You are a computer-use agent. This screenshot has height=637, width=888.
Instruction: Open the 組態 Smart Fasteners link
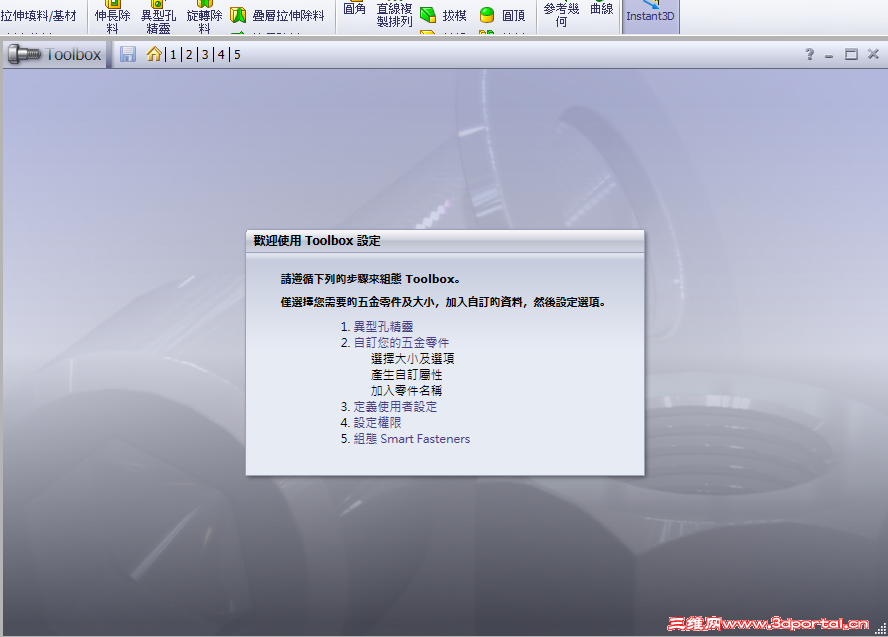pyautogui.click(x=412, y=439)
